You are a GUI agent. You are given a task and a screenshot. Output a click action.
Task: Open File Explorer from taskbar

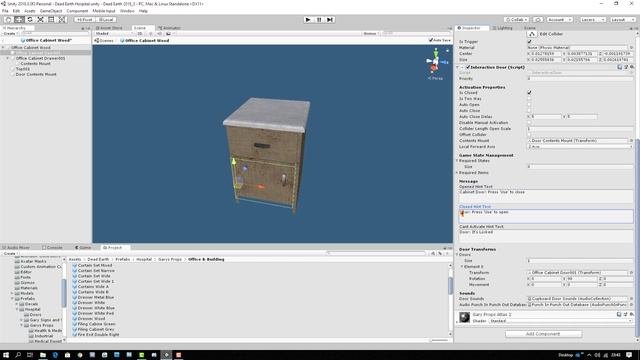coord(42,355)
